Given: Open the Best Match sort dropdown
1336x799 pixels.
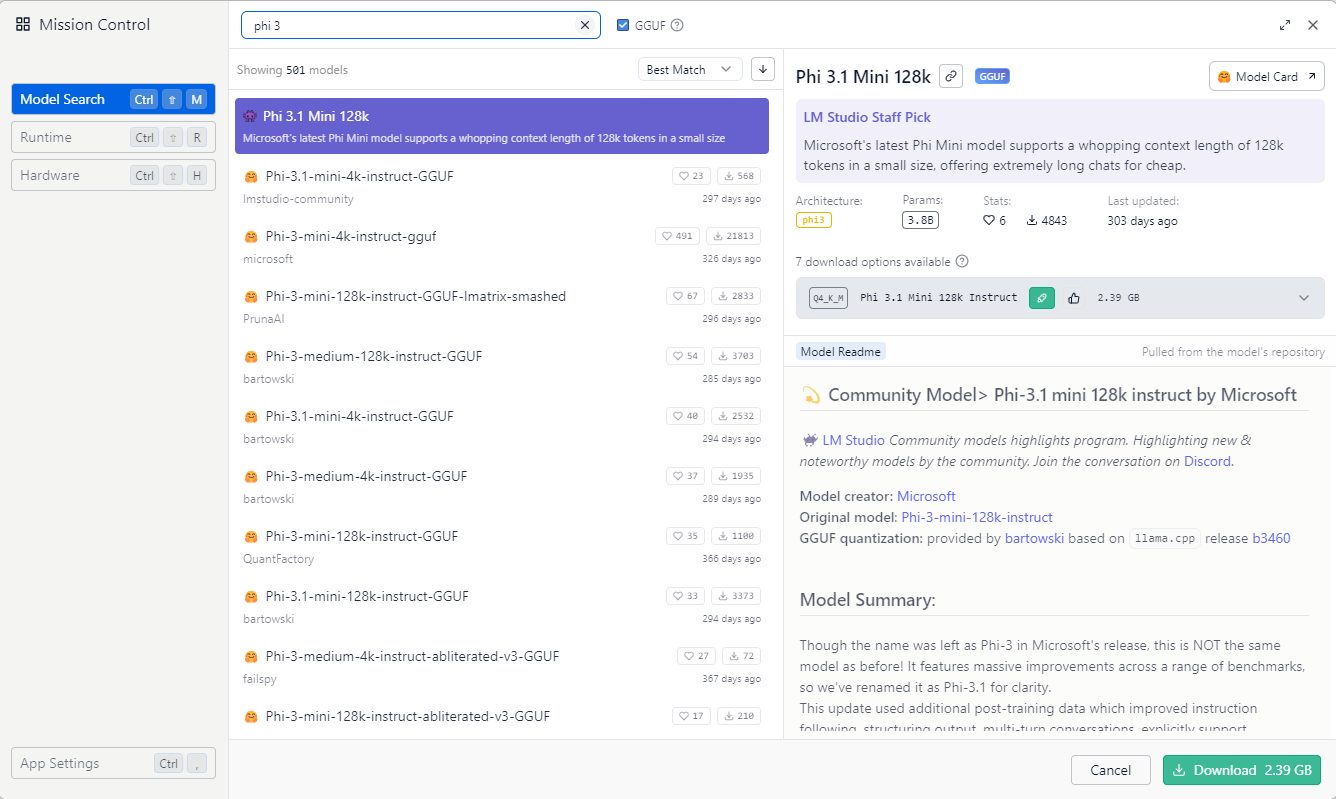Looking at the screenshot, I should [690, 69].
